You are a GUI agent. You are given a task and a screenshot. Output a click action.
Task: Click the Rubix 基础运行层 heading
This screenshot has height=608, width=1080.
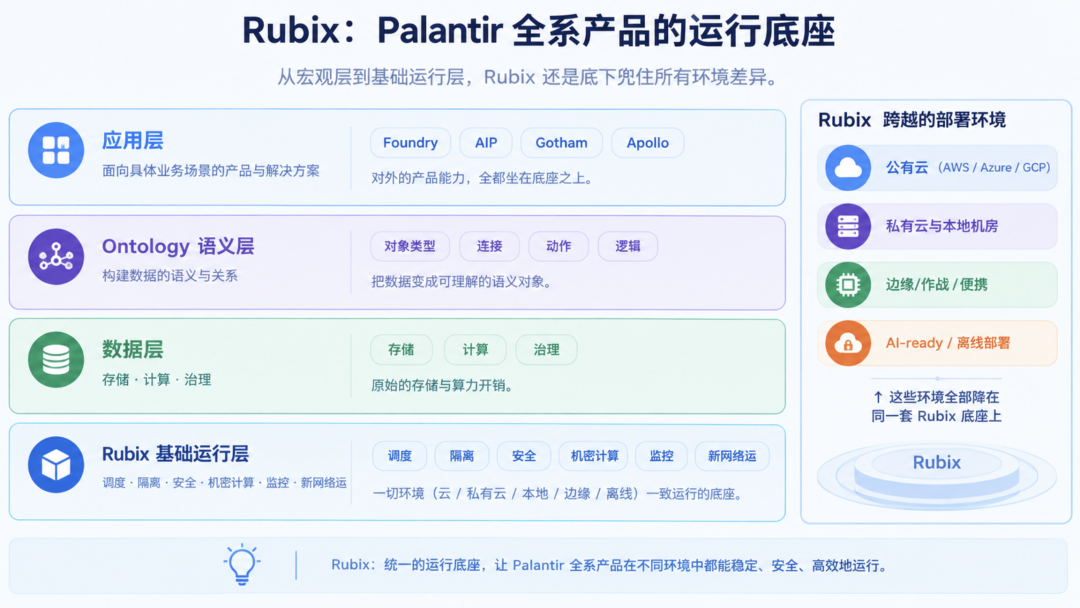175,454
